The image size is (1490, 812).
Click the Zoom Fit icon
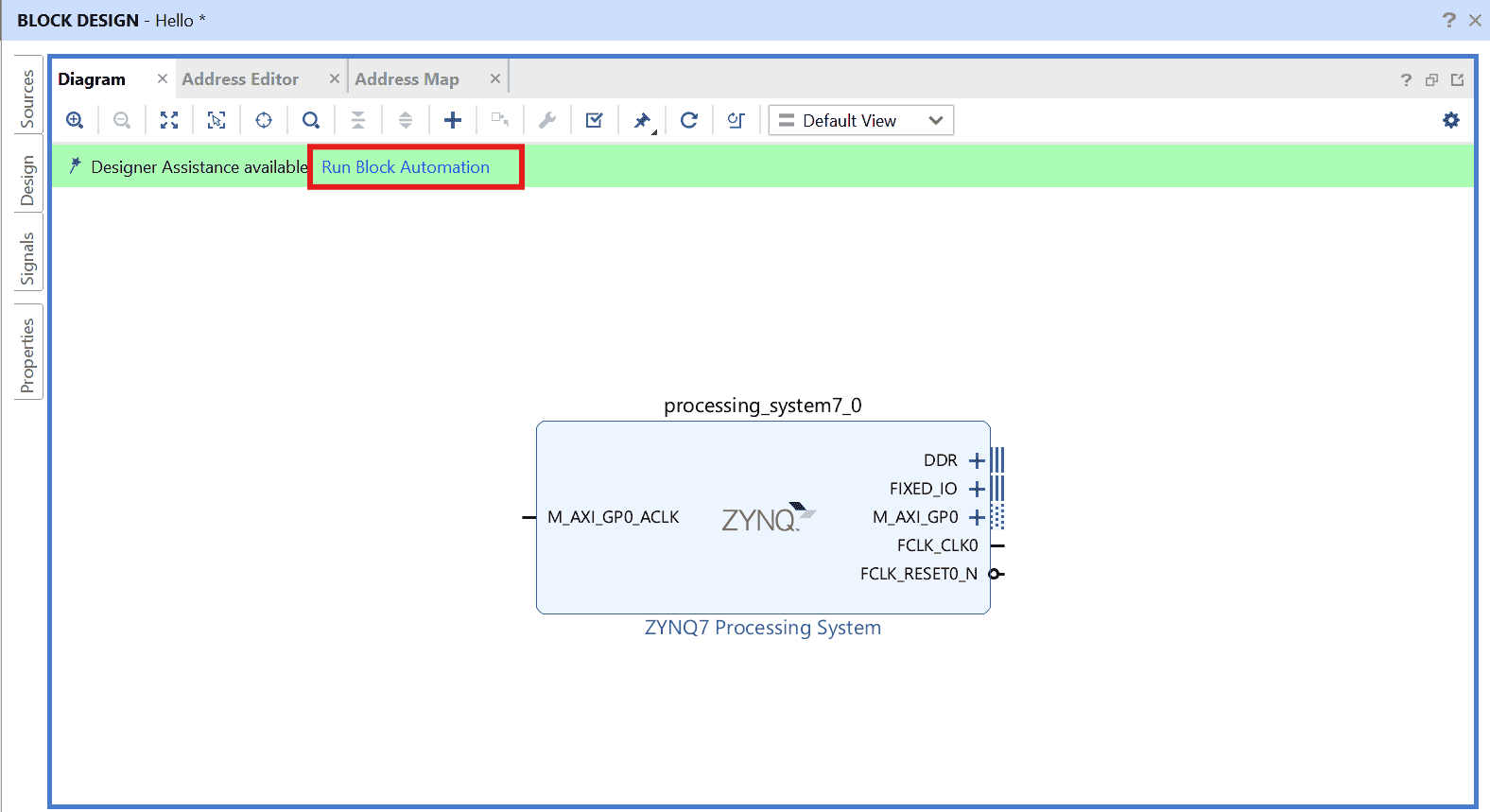[169, 120]
